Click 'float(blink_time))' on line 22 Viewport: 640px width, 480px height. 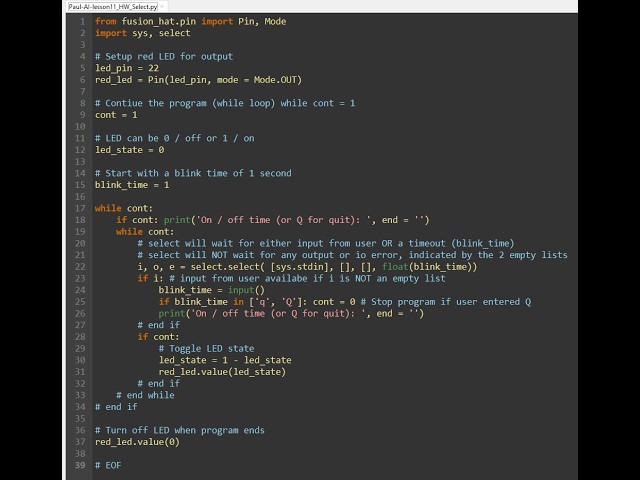point(429,267)
